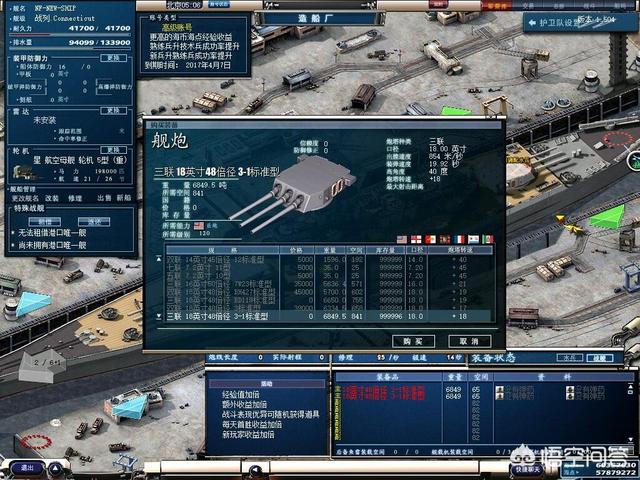Open the 出售 ship management menu item
640x480 pixels.
click(x=101, y=197)
